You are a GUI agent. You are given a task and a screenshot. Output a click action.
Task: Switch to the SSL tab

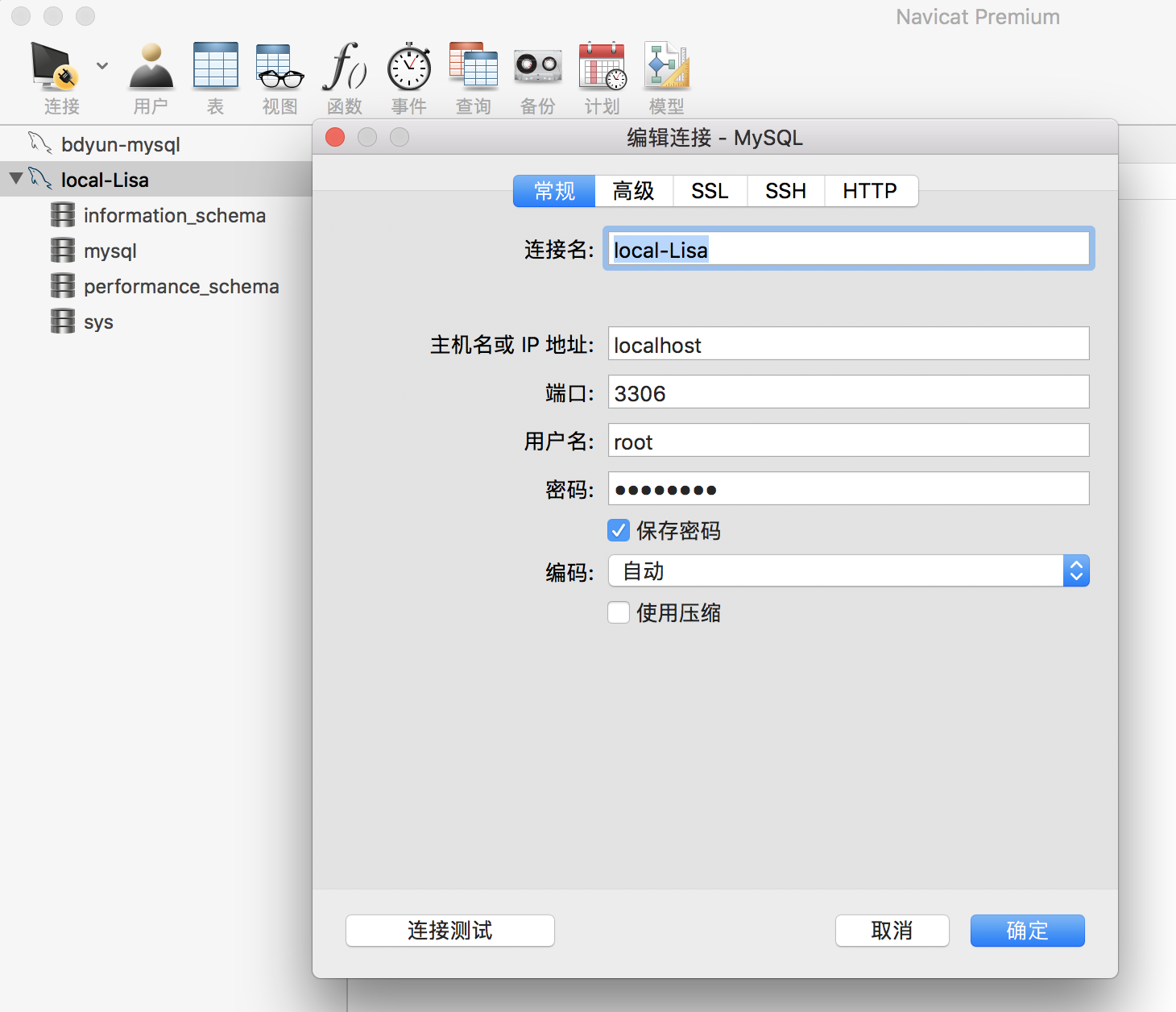pyautogui.click(x=710, y=191)
